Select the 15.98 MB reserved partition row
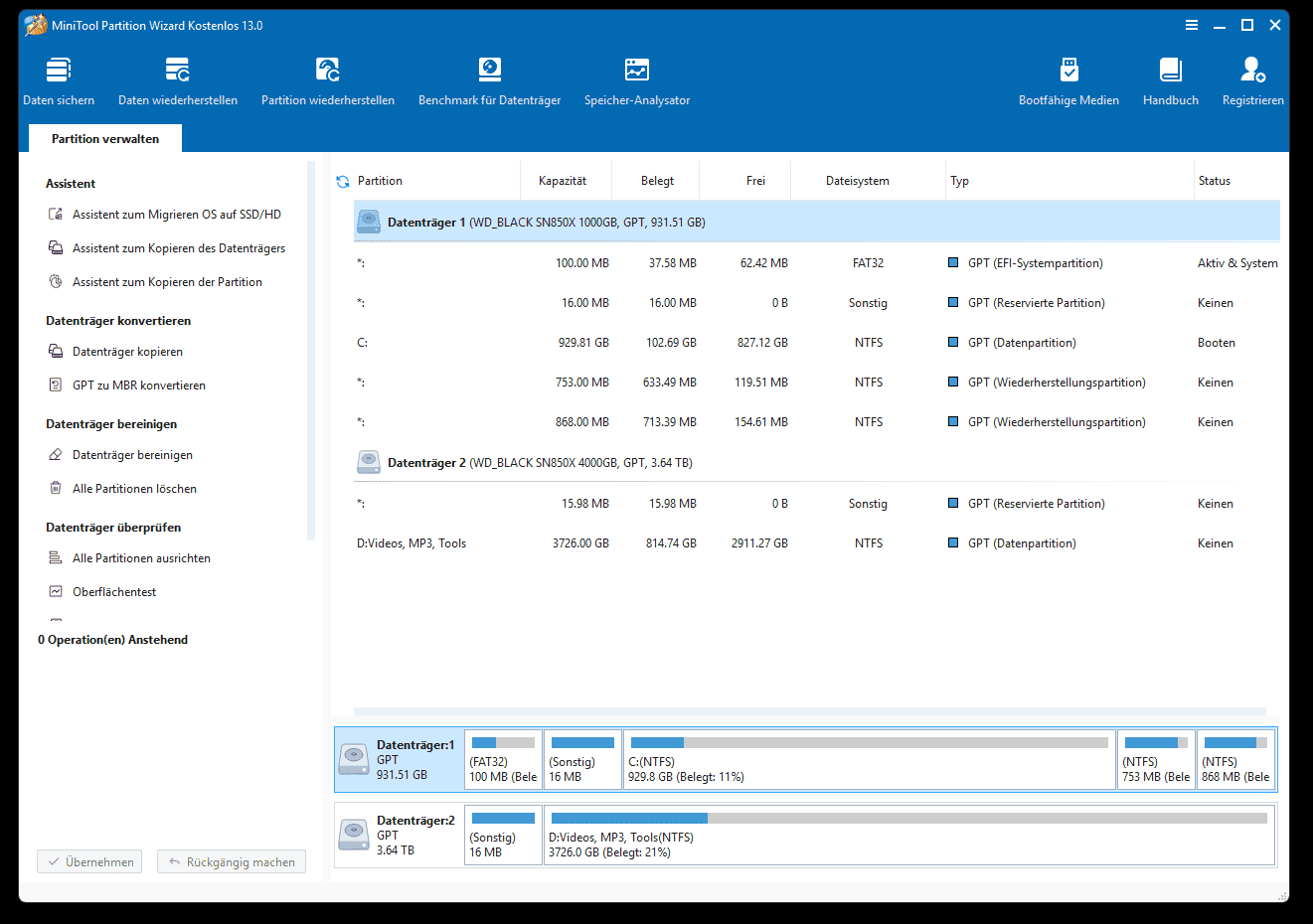This screenshot has height=924, width=1313. 817,504
